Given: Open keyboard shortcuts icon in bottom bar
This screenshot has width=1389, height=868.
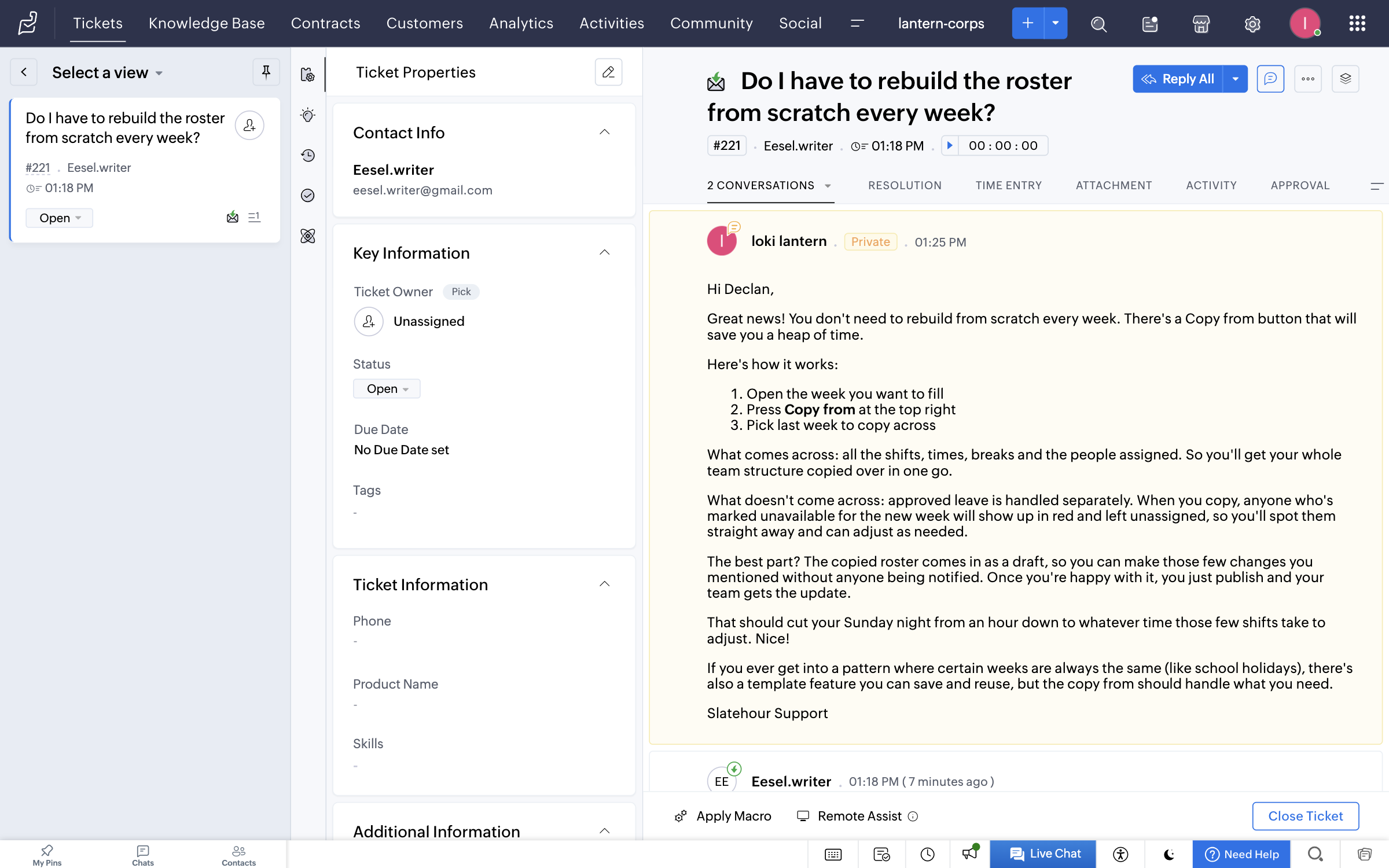Looking at the screenshot, I should 833,854.
